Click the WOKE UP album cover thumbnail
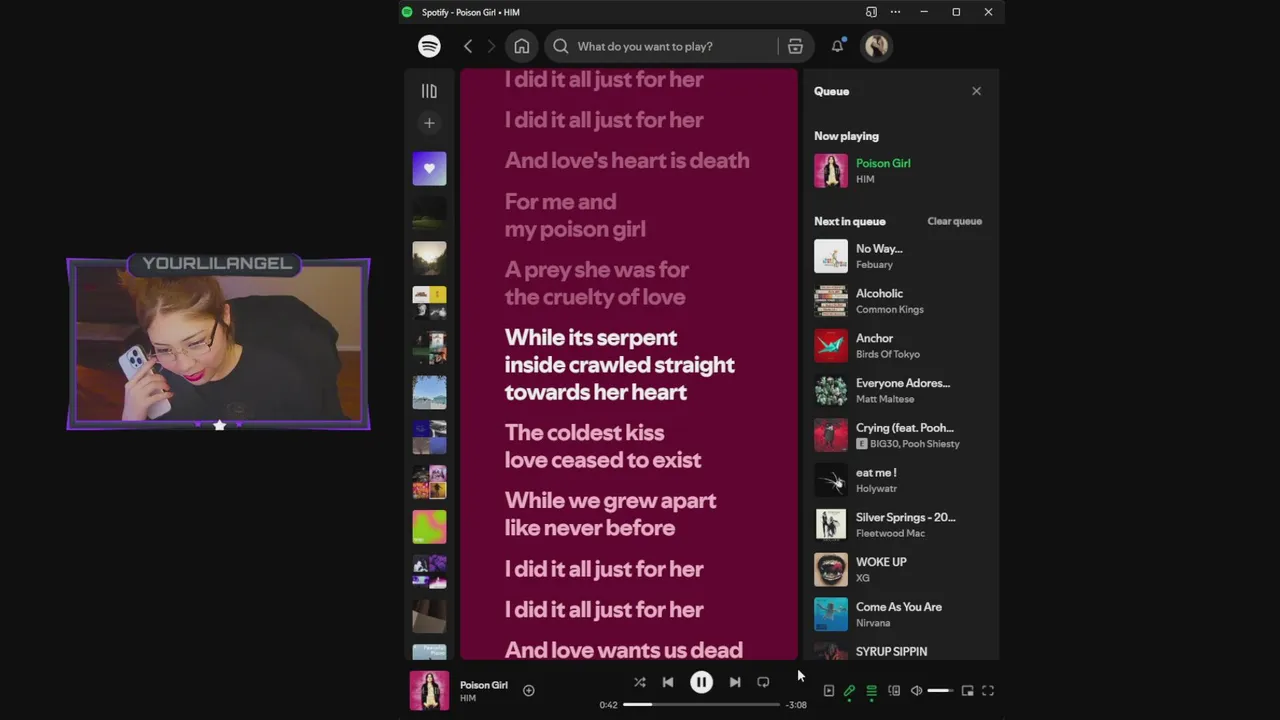 831,570
